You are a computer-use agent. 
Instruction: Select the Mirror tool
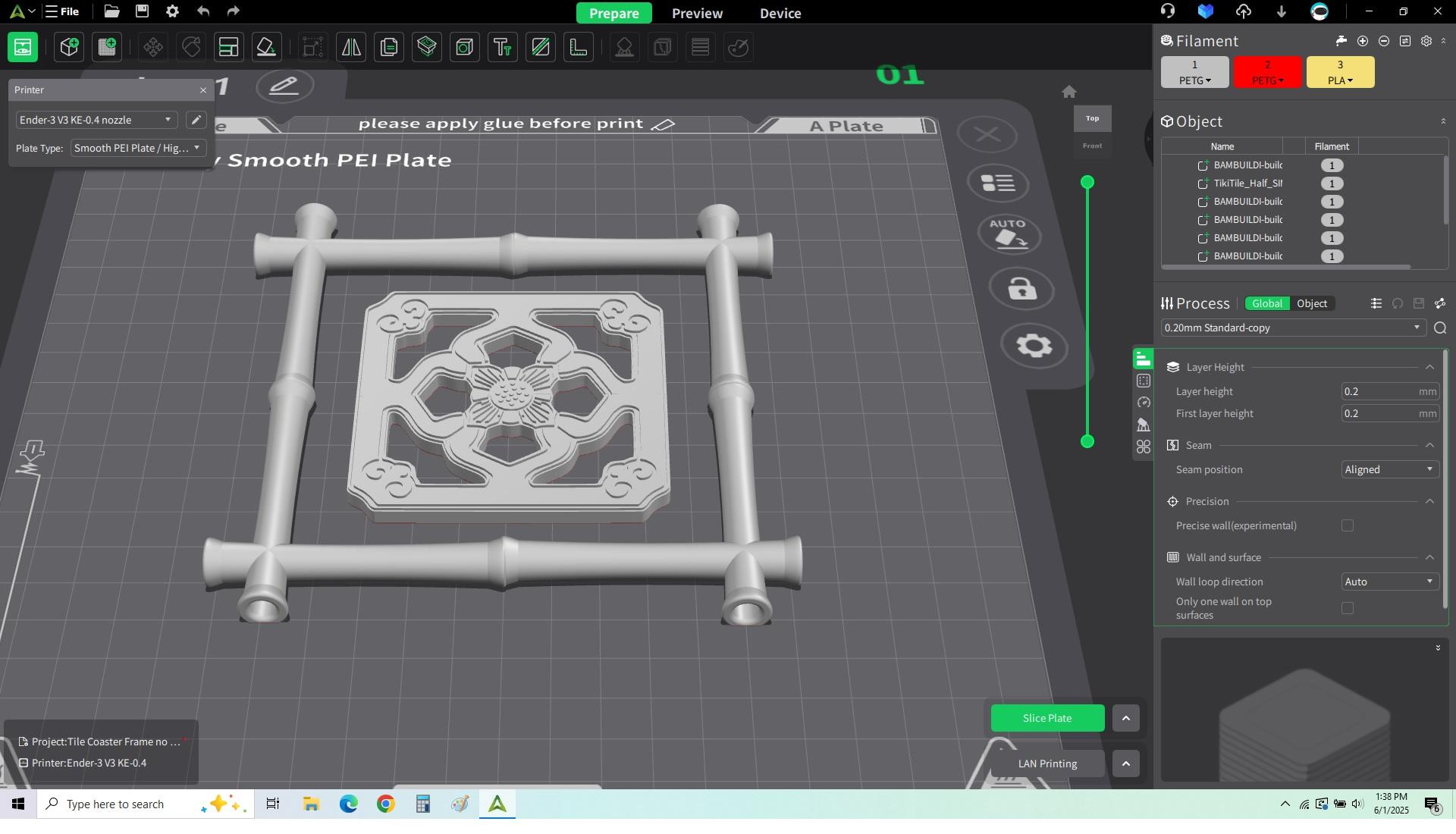pos(351,47)
